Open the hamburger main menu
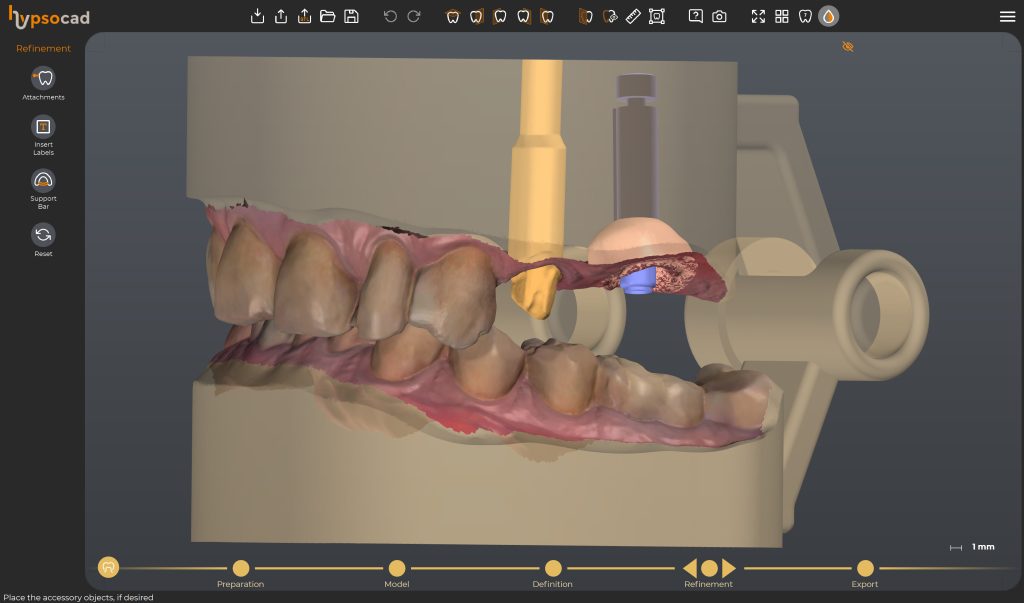 1007,16
